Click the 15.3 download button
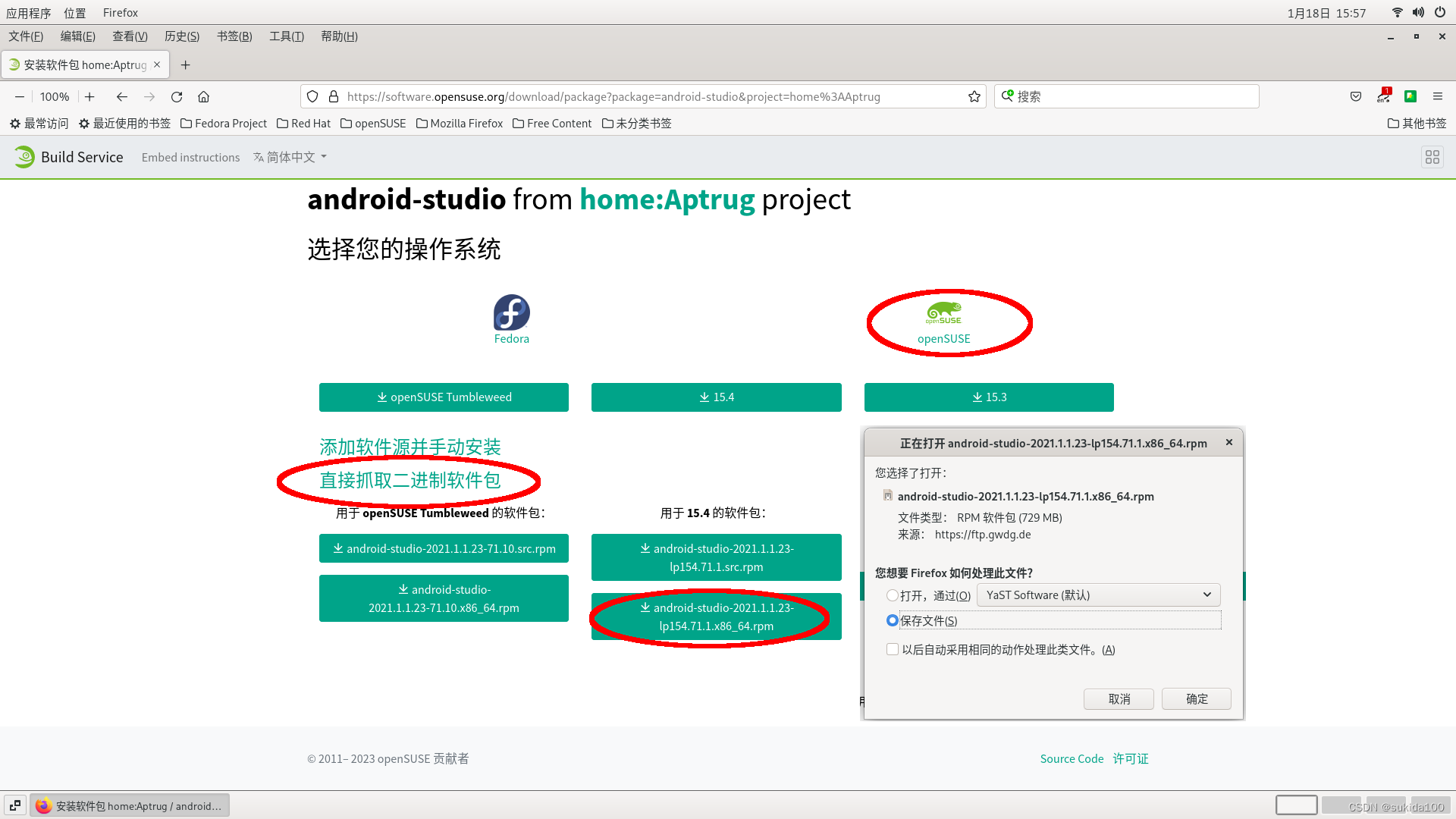The image size is (1456, 819). pyautogui.click(x=989, y=397)
